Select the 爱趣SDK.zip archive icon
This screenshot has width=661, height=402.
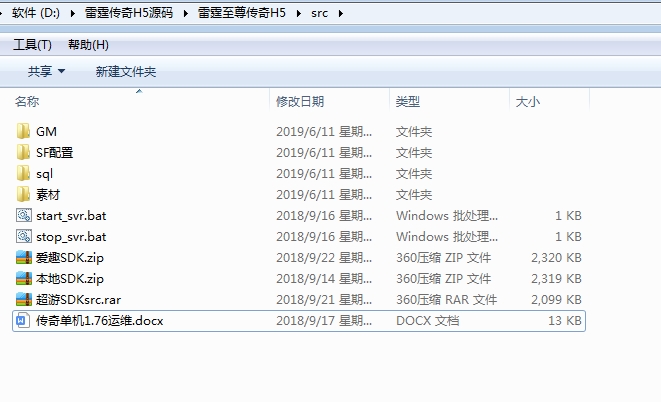(24, 258)
